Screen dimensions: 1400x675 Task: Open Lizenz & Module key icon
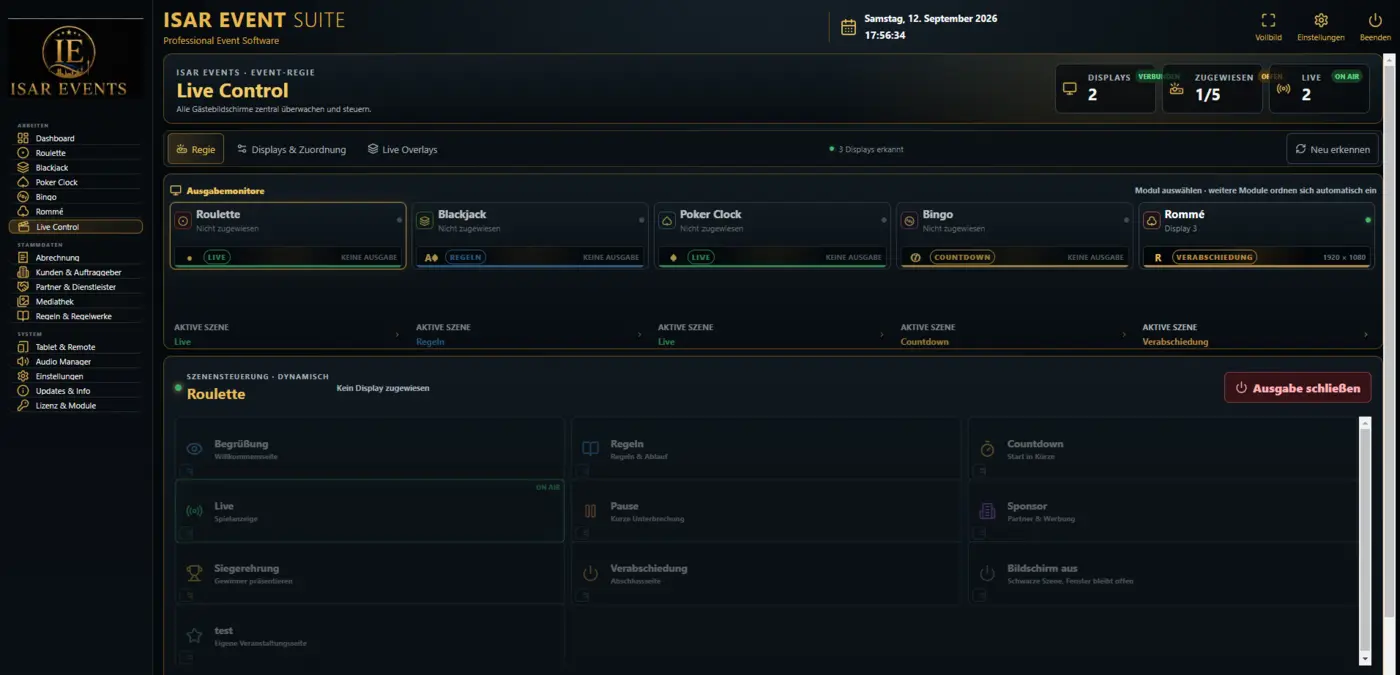(23, 406)
